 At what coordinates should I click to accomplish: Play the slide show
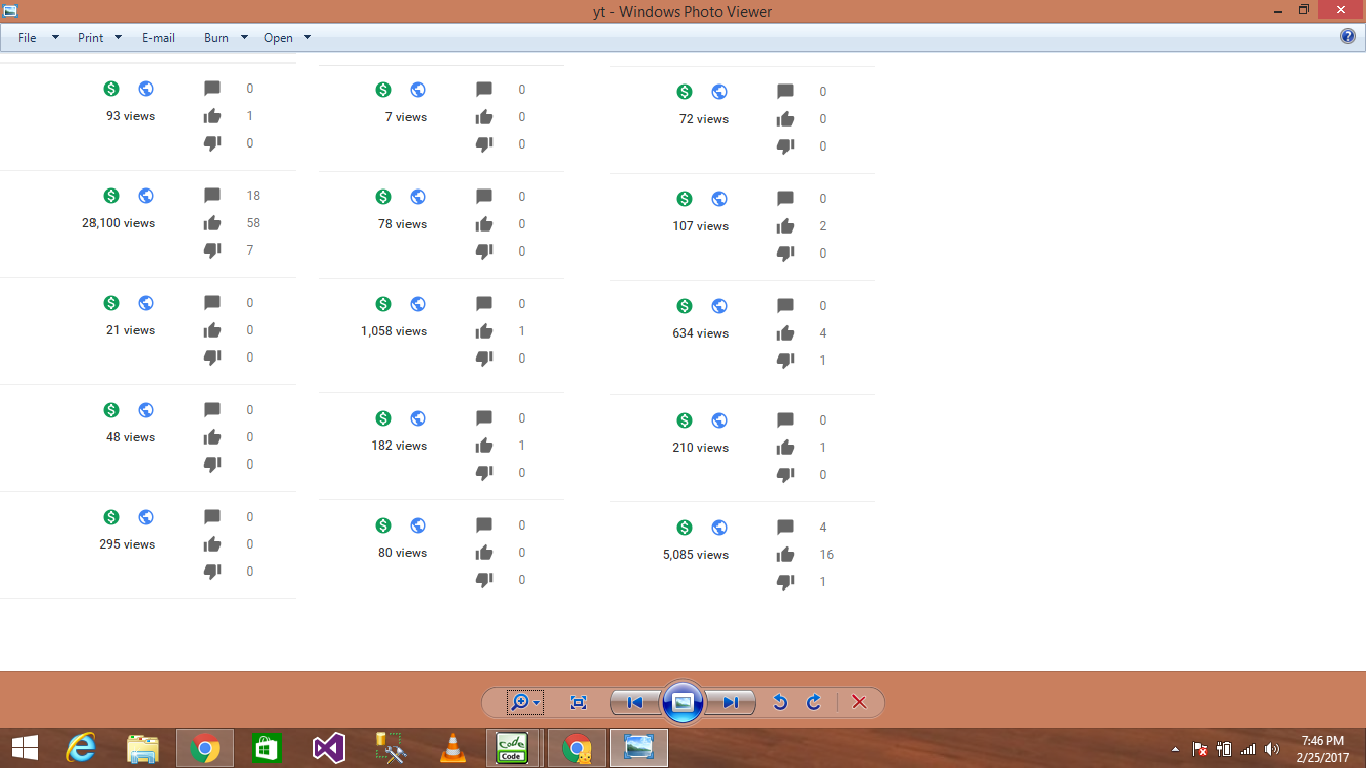pos(683,702)
